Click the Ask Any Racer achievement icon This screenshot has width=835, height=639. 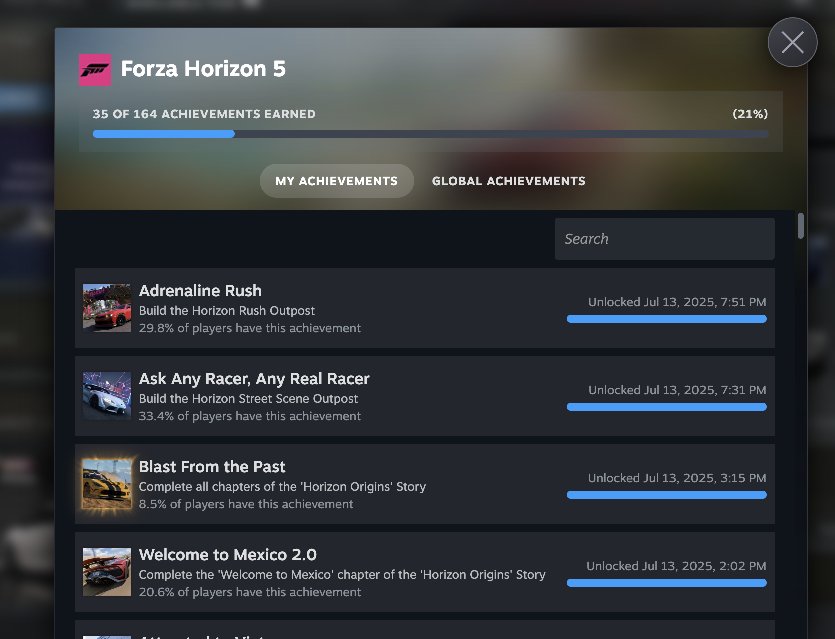(x=107, y=395)
